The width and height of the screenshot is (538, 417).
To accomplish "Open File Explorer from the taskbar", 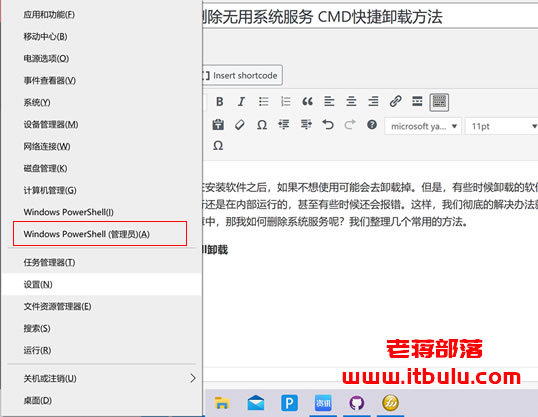I will point(222,403).
